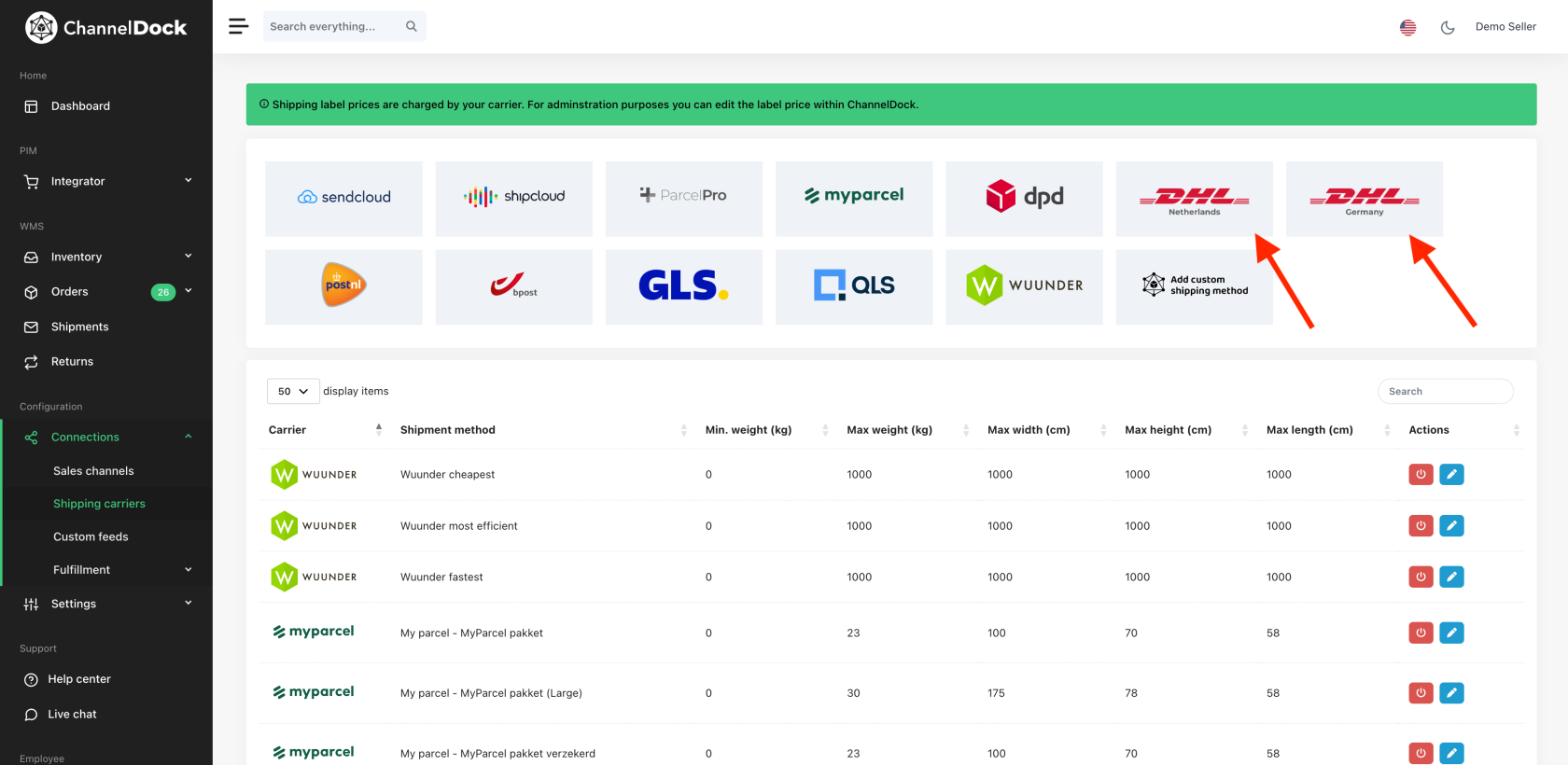Screen dimensions: 1568x765
Task: Click Wuunder logo in cheapest row
Action: (x=314, y=475)
